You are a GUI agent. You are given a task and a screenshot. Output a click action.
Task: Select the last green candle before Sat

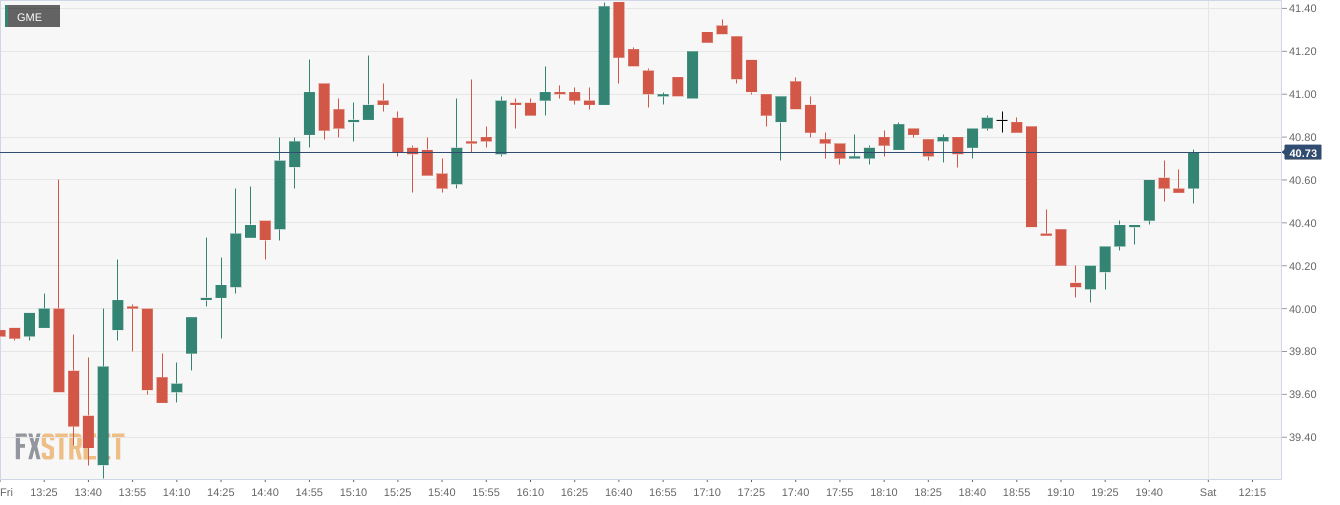1193,170
